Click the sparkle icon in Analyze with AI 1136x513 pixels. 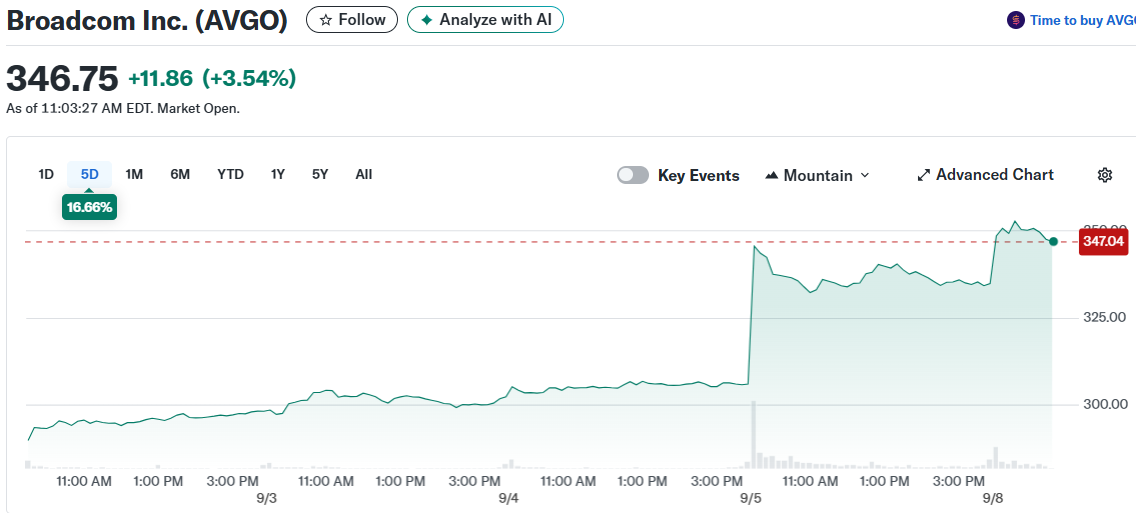(x=427, y=20)
